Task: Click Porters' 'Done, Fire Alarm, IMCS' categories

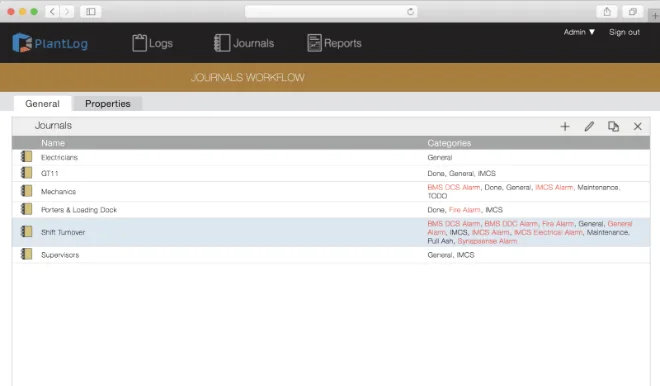Action: pos(465,210)
